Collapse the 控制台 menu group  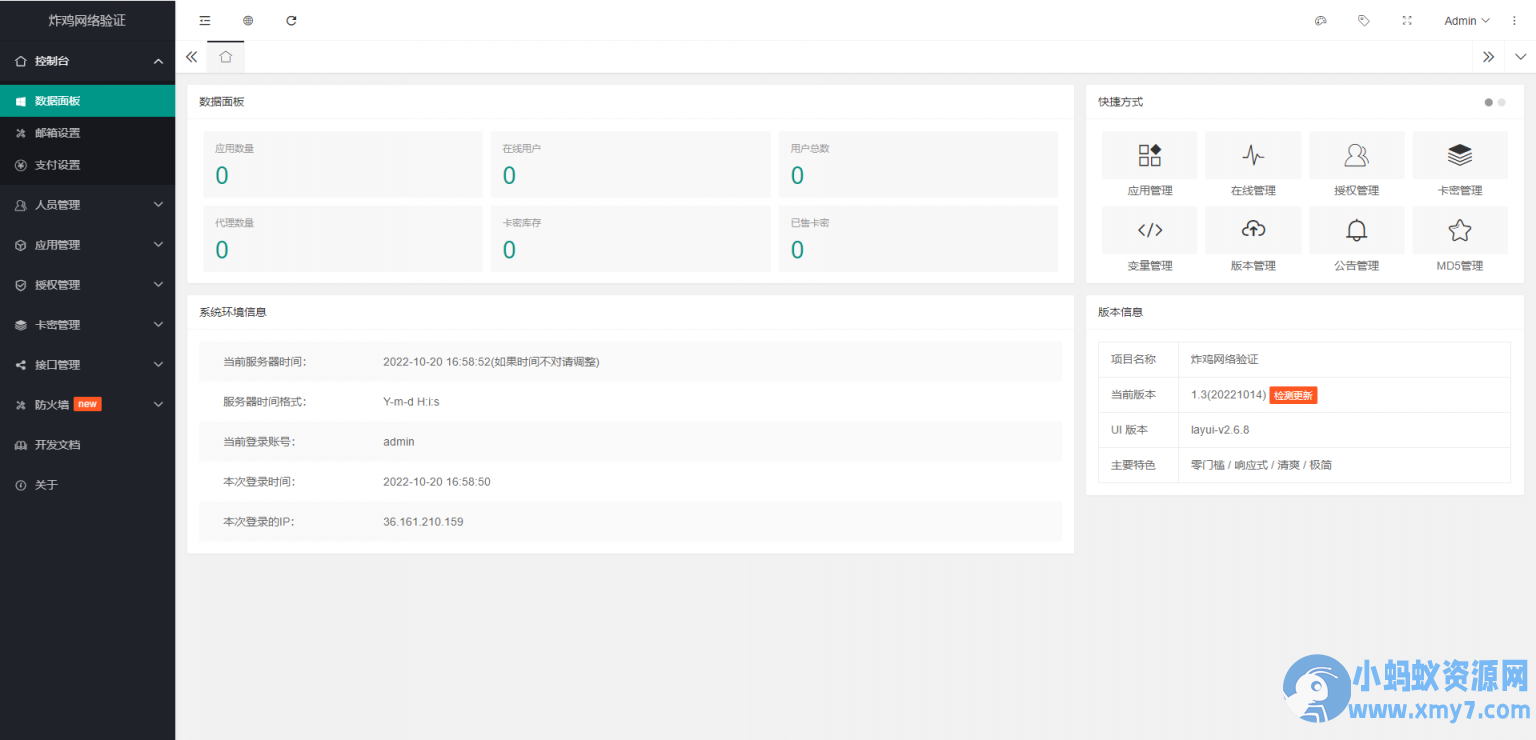[x=87, y=61]
